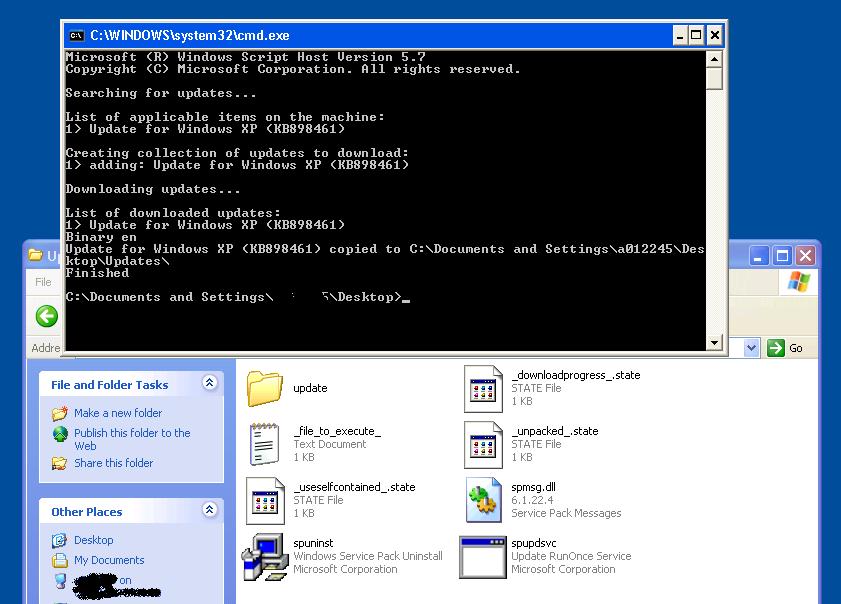Click the command window scroll down arrow
The height and width of the screenshot is (604, 841).
[x=715, y=342]
